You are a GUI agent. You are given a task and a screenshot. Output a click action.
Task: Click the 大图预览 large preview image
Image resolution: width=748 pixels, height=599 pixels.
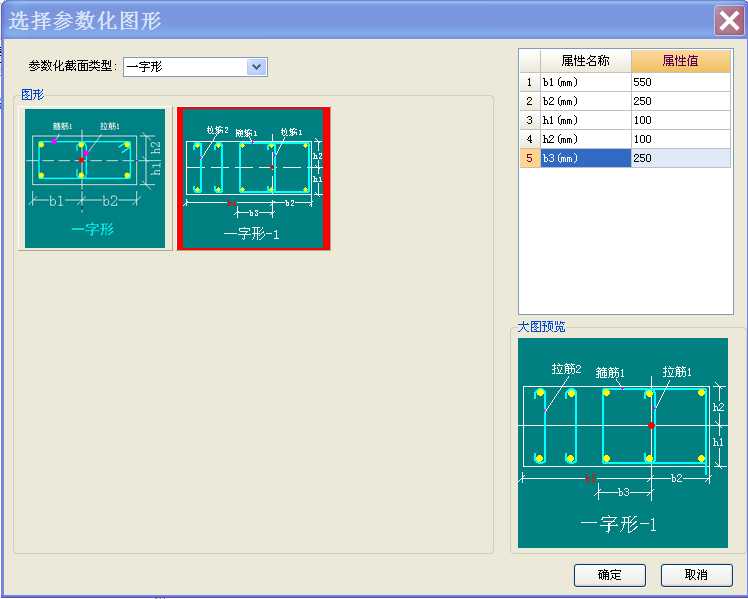click(x=623, y=443)
